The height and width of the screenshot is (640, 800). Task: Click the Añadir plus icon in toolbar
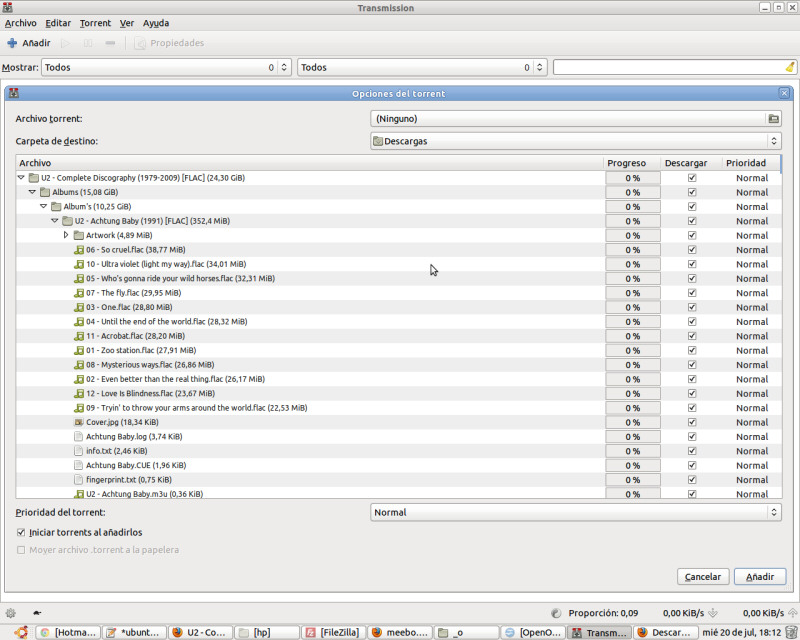(12, 43)
